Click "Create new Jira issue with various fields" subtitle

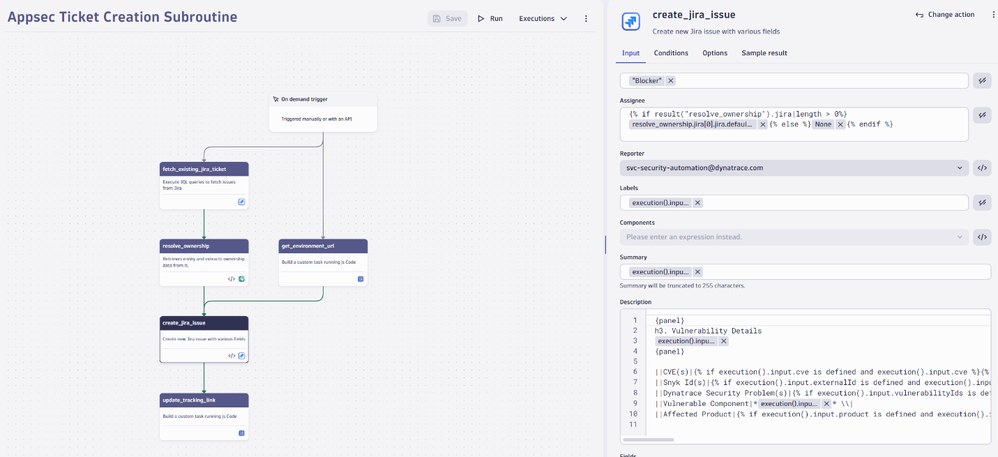click(x=716, y=31)
